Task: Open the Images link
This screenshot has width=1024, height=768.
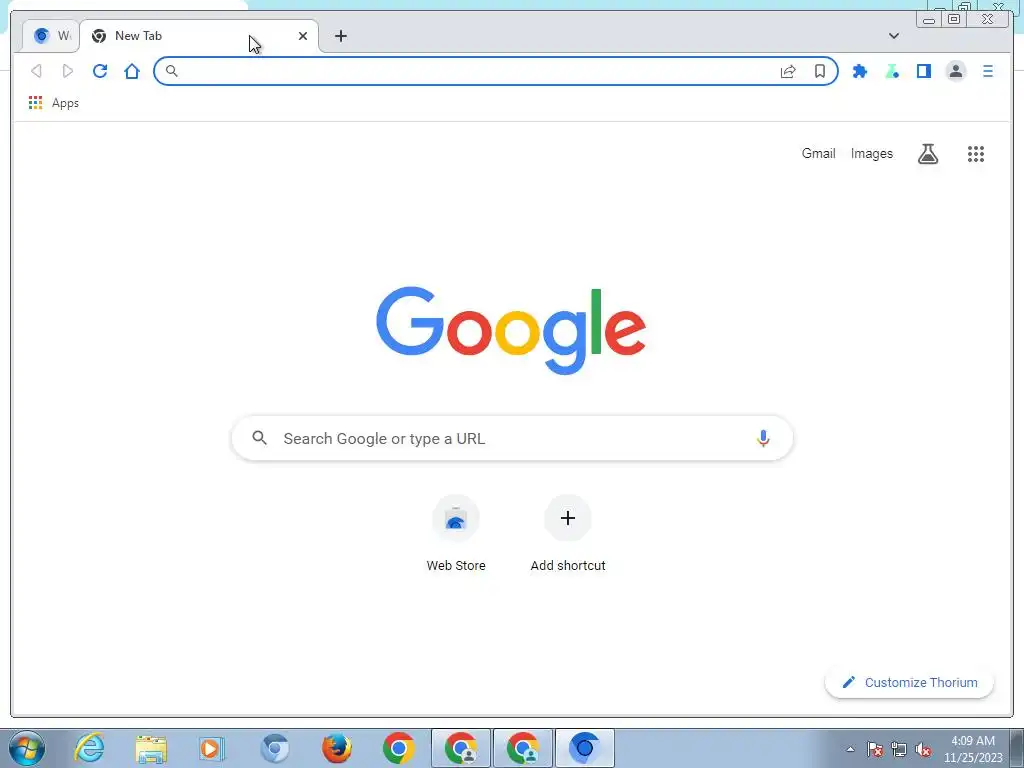Action: tap(871, 153)
